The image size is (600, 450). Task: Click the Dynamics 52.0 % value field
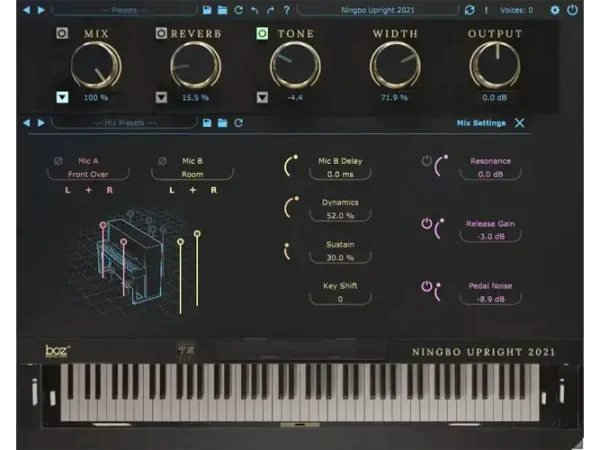pyautogui.click(x=340, y=215)
